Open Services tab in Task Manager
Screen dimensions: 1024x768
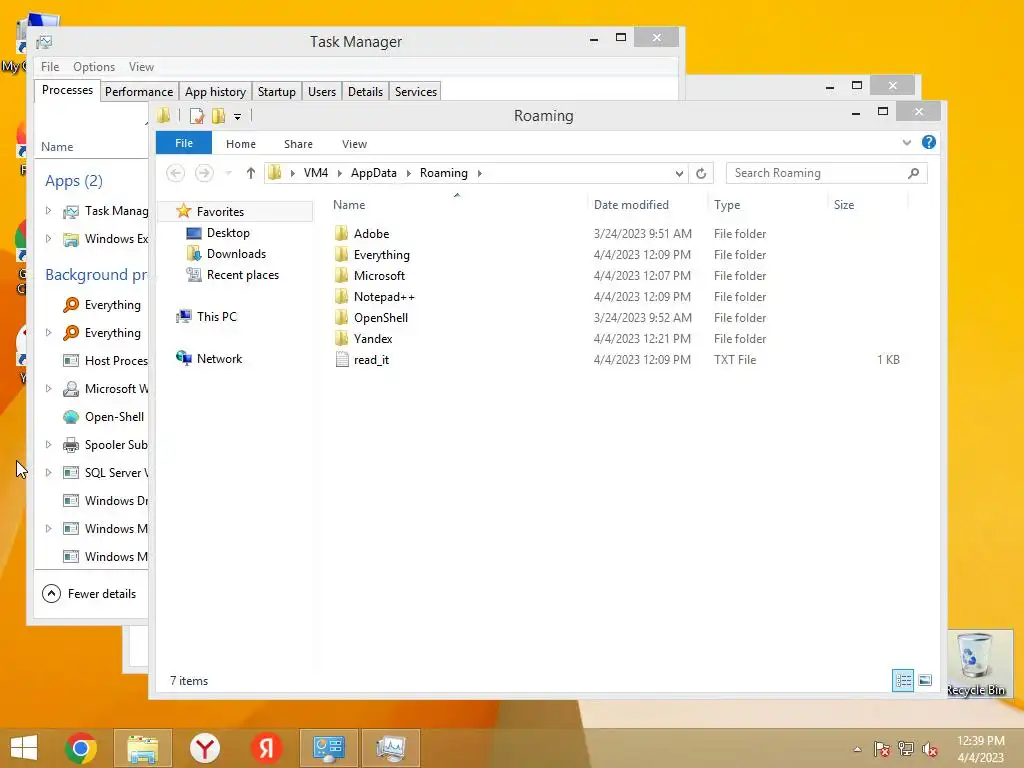click(415, 91)
